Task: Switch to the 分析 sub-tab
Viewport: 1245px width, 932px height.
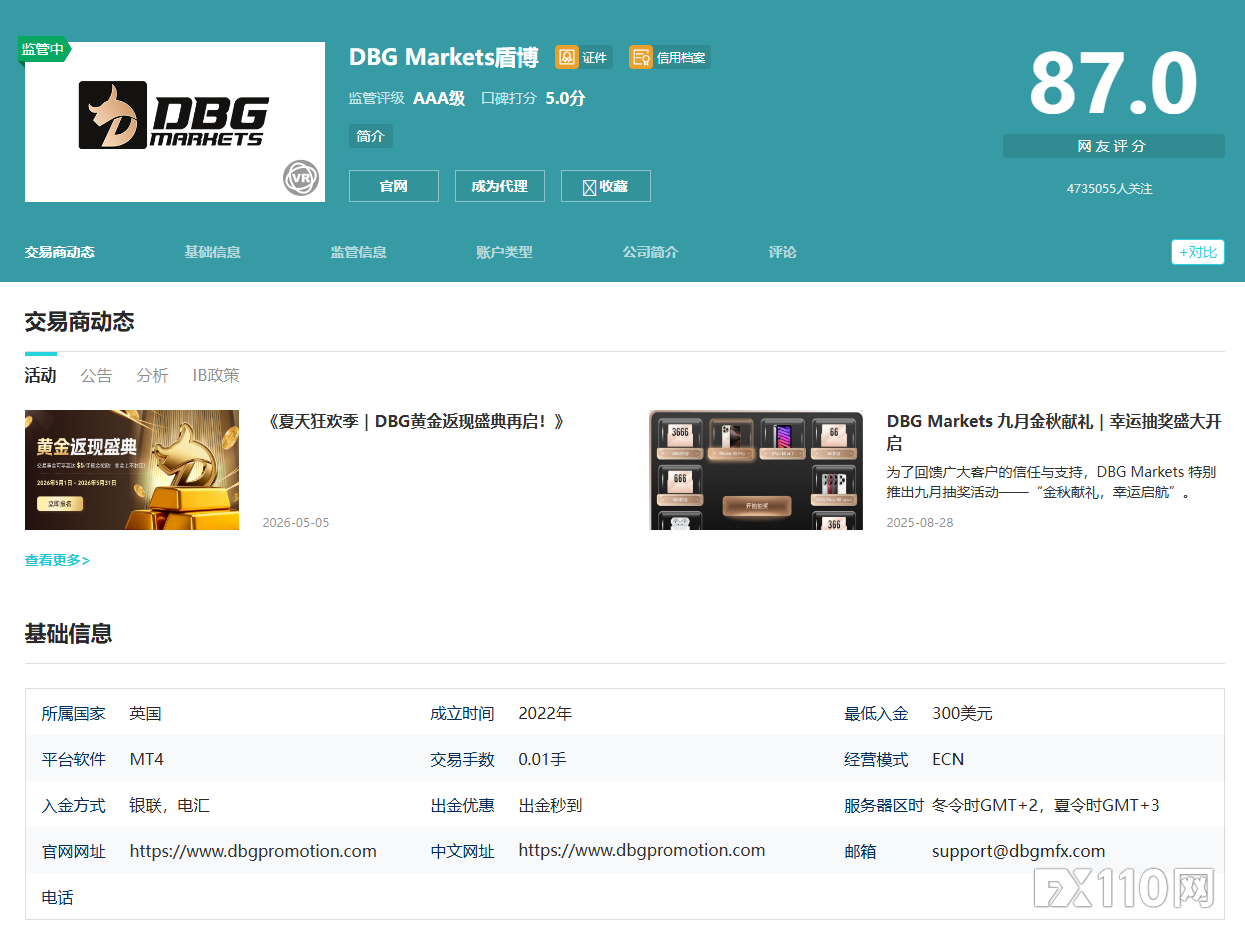Action: 153,376
